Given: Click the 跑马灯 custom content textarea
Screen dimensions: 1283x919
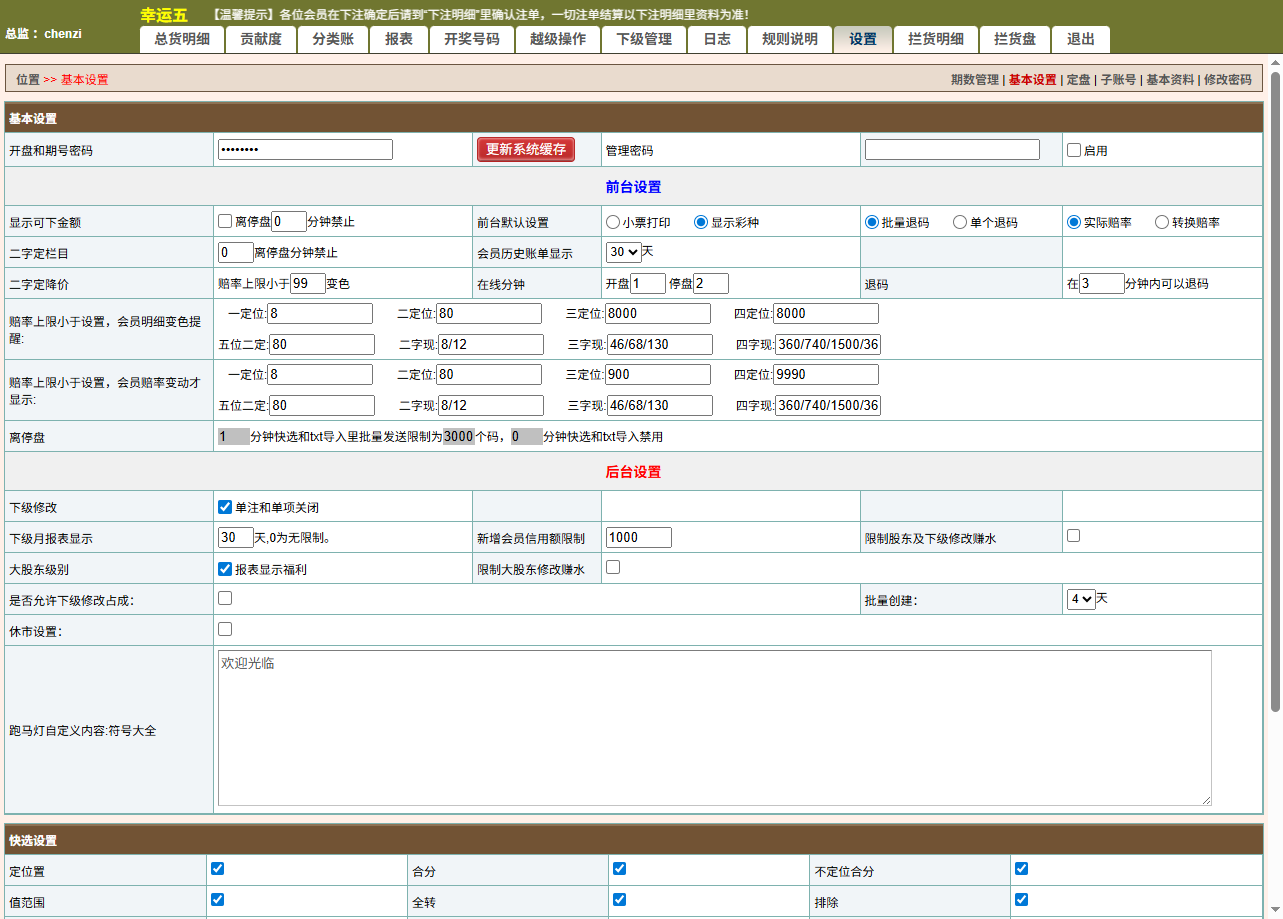Looking at the screenshot, I should tap(714, 728).
